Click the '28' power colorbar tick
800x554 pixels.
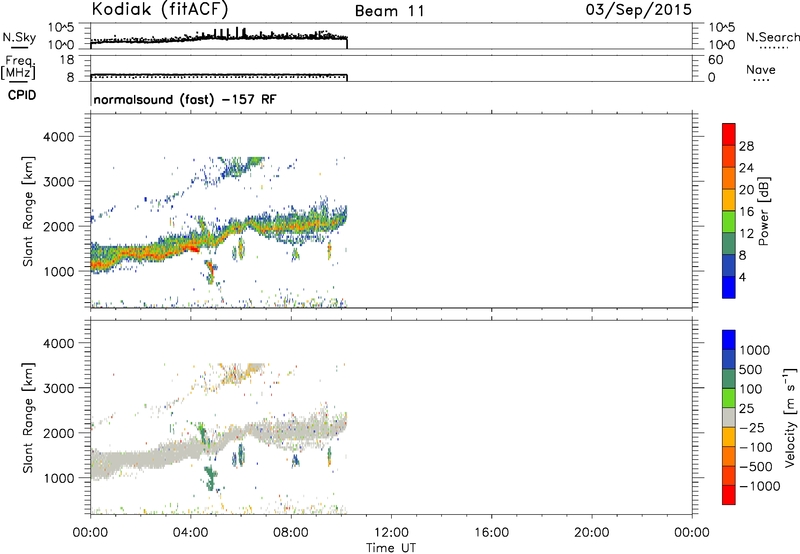pyautogui.click(x=746, y=146)
